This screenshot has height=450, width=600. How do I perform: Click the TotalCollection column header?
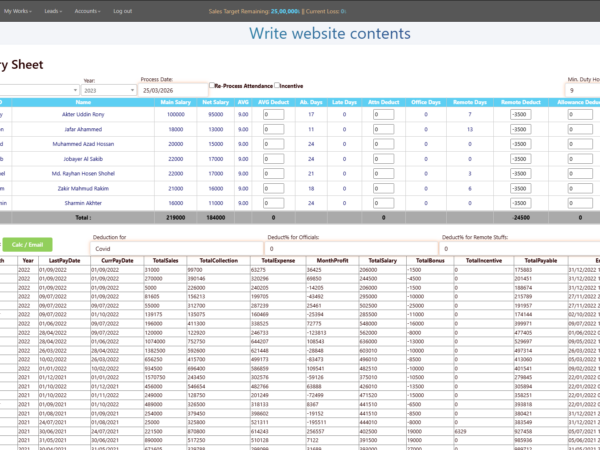click(x=218, y=261)
